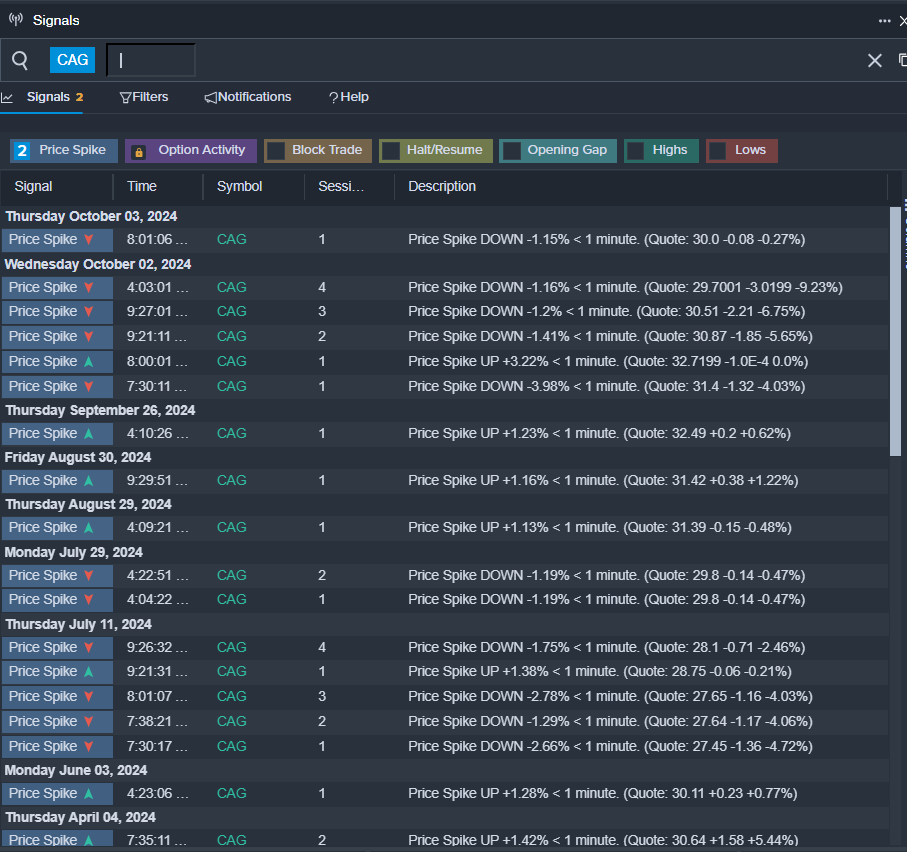Click the up arrow in 4:09:21 row
The height and width of the screenshot is (852, 907).
89,528
